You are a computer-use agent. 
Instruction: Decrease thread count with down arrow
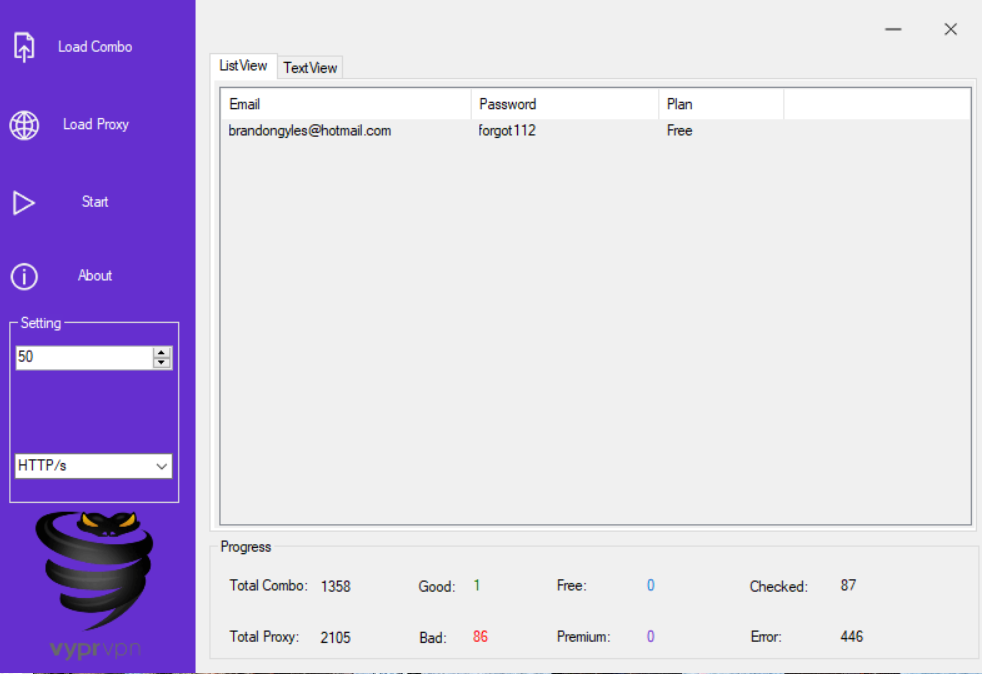click(x=162, y=363)
